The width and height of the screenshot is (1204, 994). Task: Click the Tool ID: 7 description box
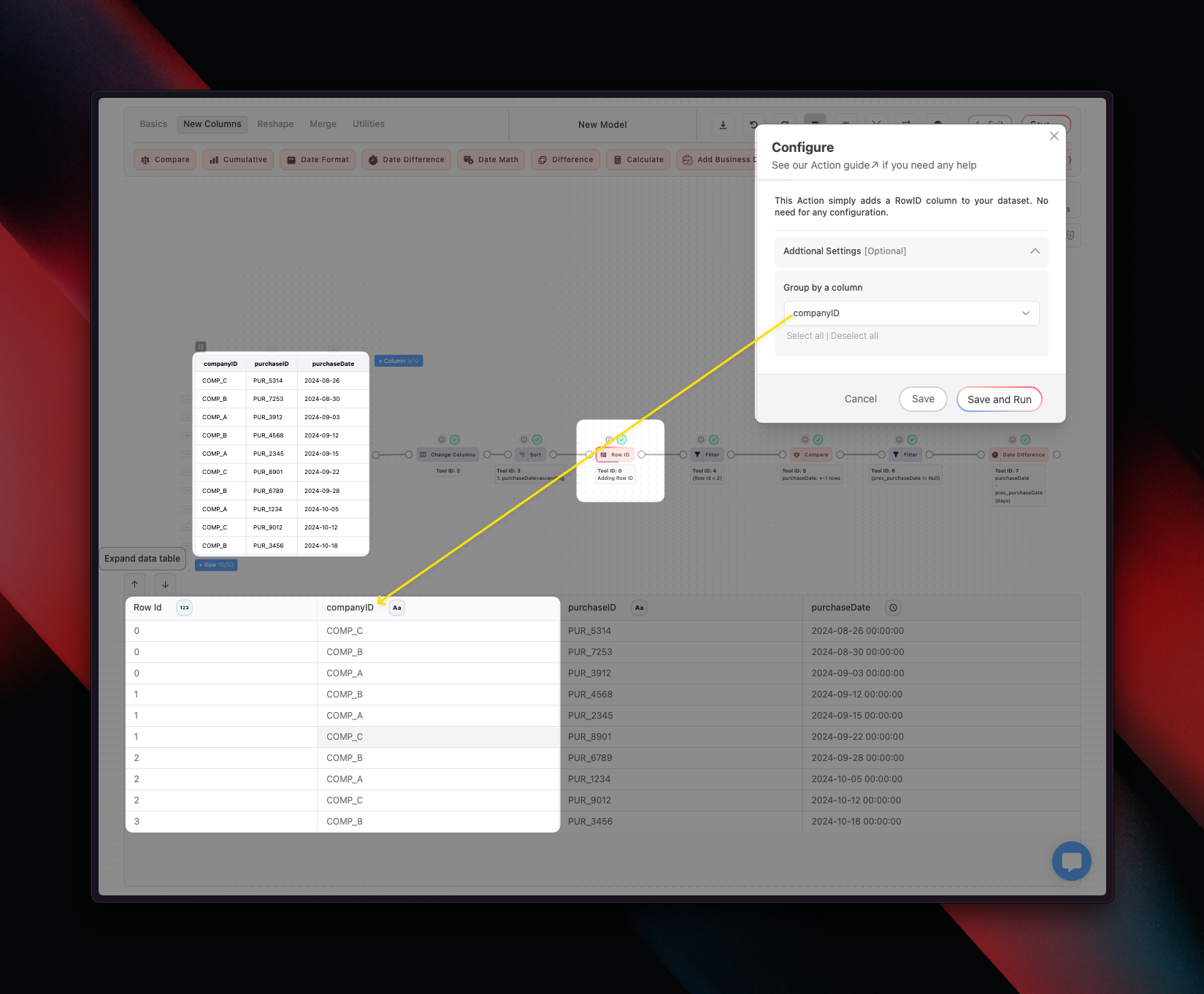click(x=1019, y=486)
